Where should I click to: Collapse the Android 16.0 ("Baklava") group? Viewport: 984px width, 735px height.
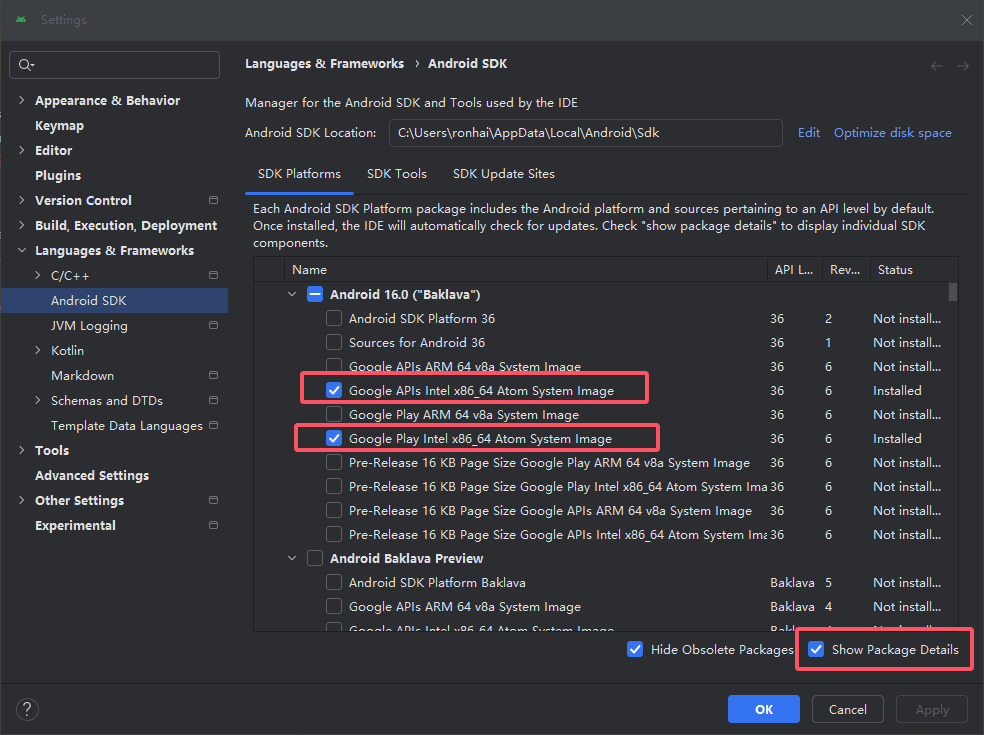pos(292,295)
